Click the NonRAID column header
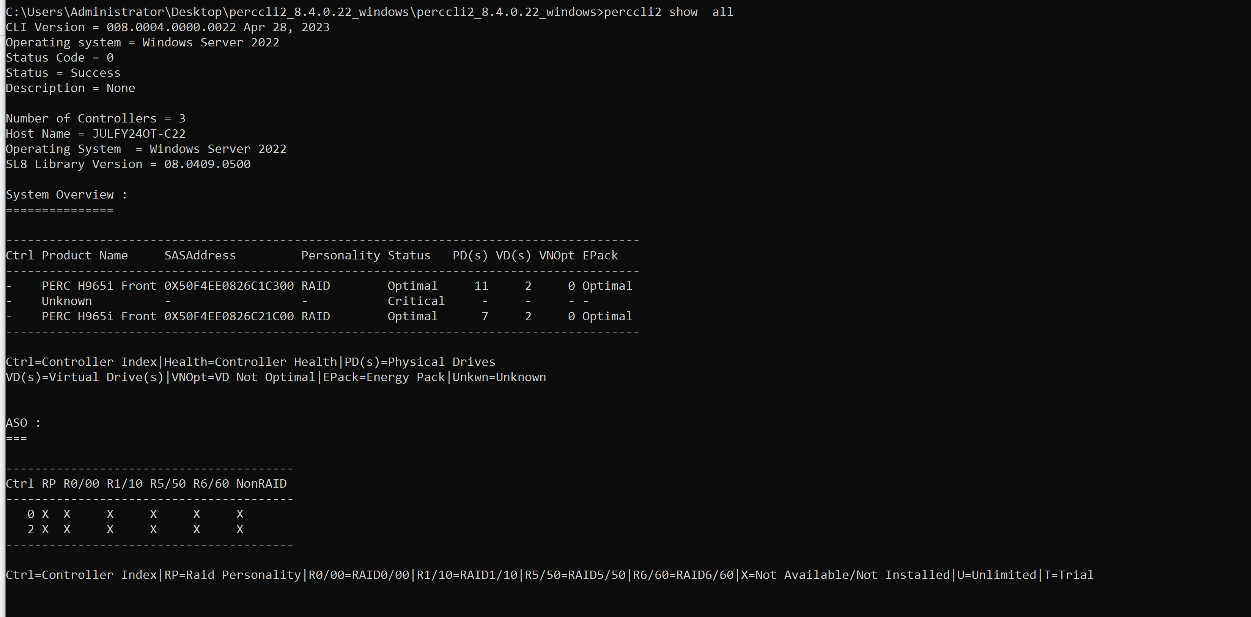 [x=261, y=484]
